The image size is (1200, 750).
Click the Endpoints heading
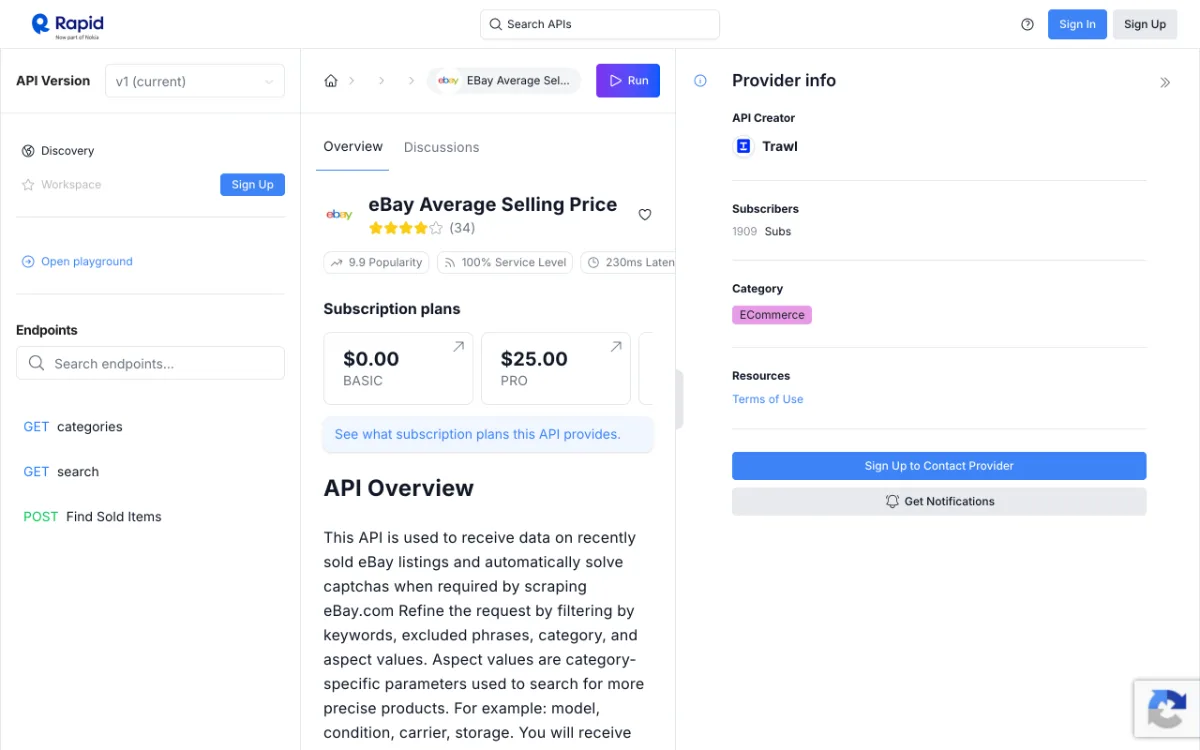click(47, 330)
